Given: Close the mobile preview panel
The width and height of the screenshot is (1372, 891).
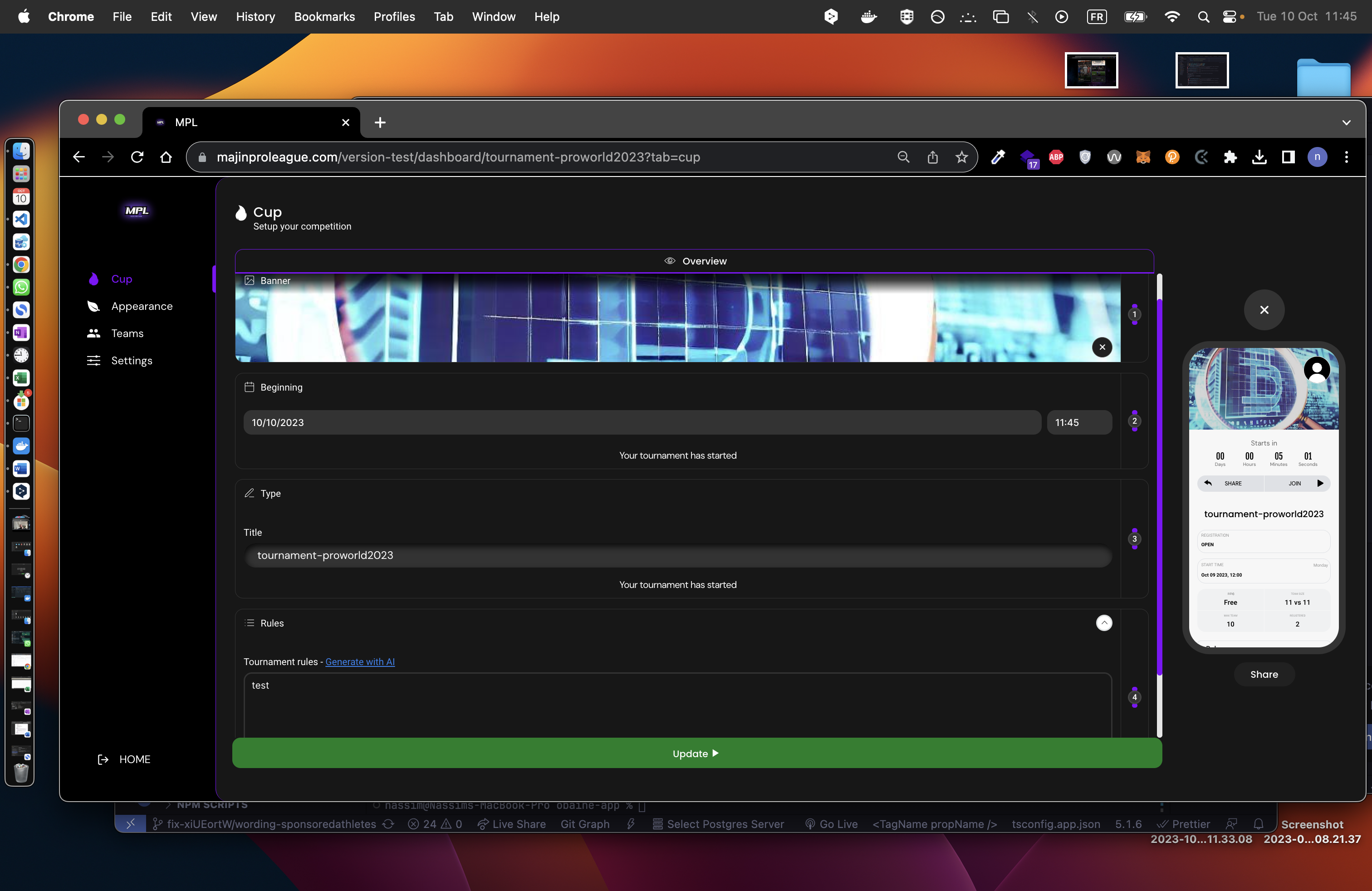Looking at the screenshot, I should tap(1264, 310).
